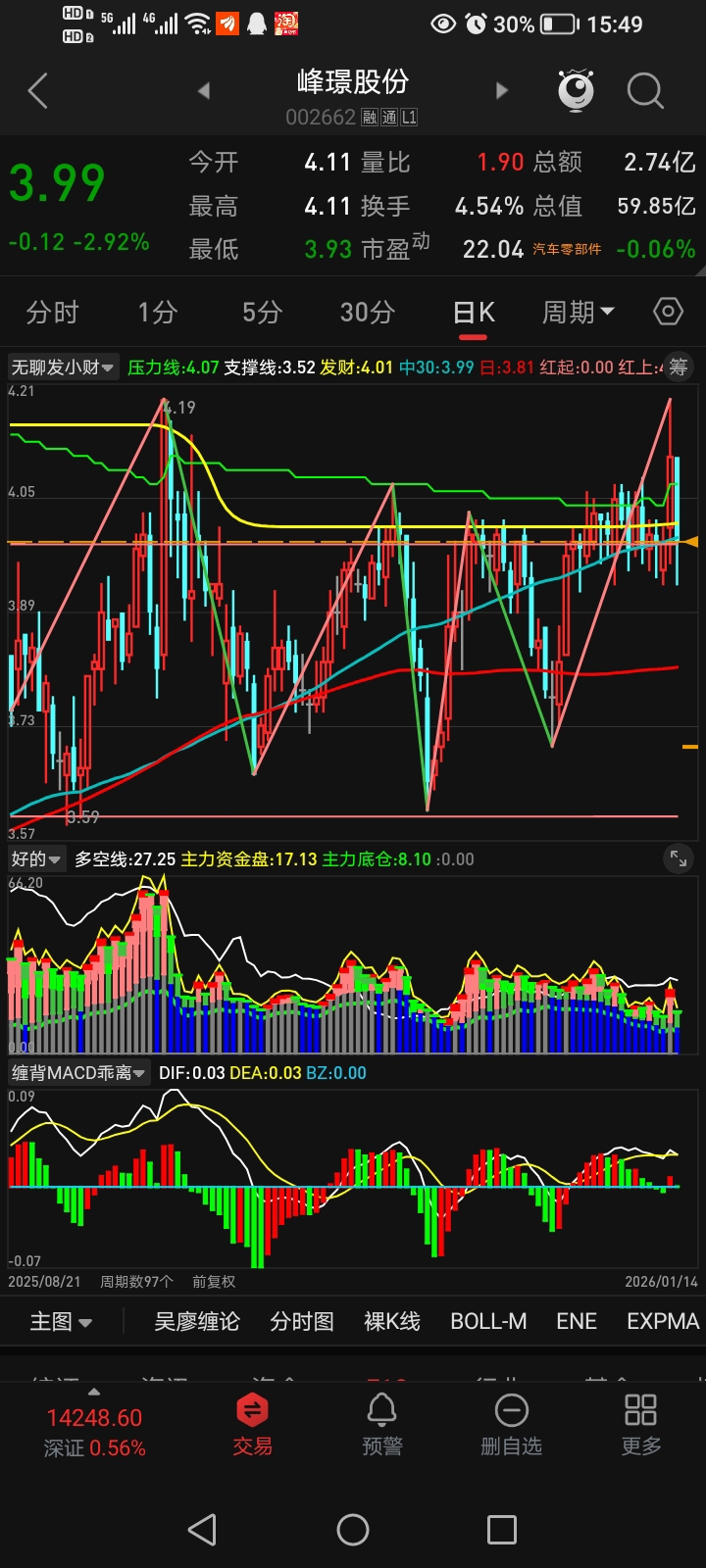Tap current price 3.99

coord(57,183)
